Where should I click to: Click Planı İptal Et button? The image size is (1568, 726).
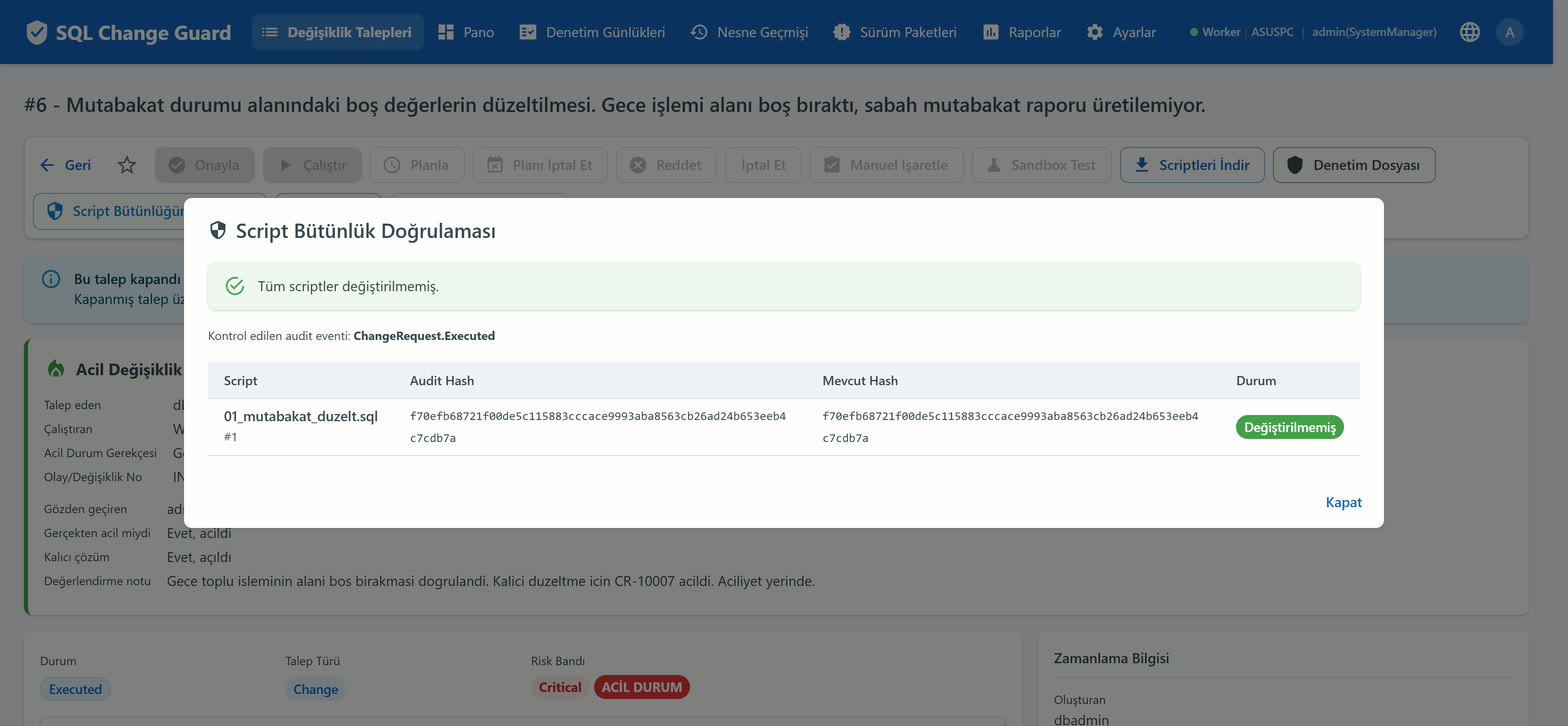tap(540, 165)
